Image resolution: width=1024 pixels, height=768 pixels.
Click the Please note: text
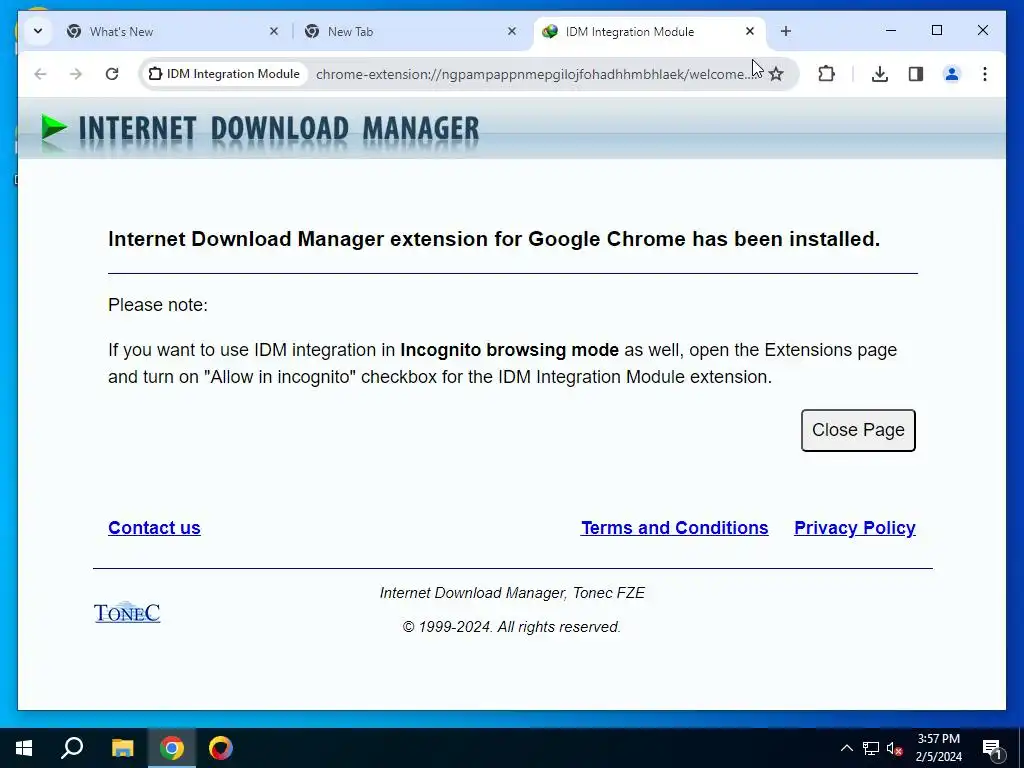(158, 305)
